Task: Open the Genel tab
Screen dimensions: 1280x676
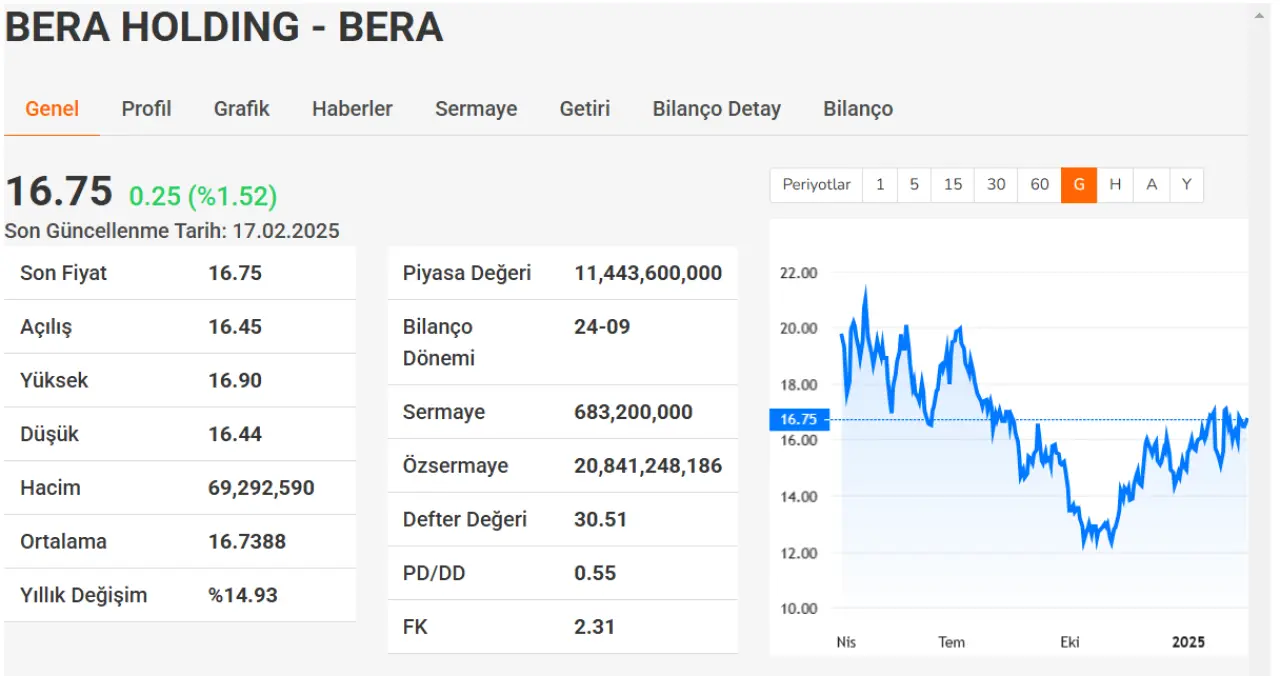Action: coord(52,109)
